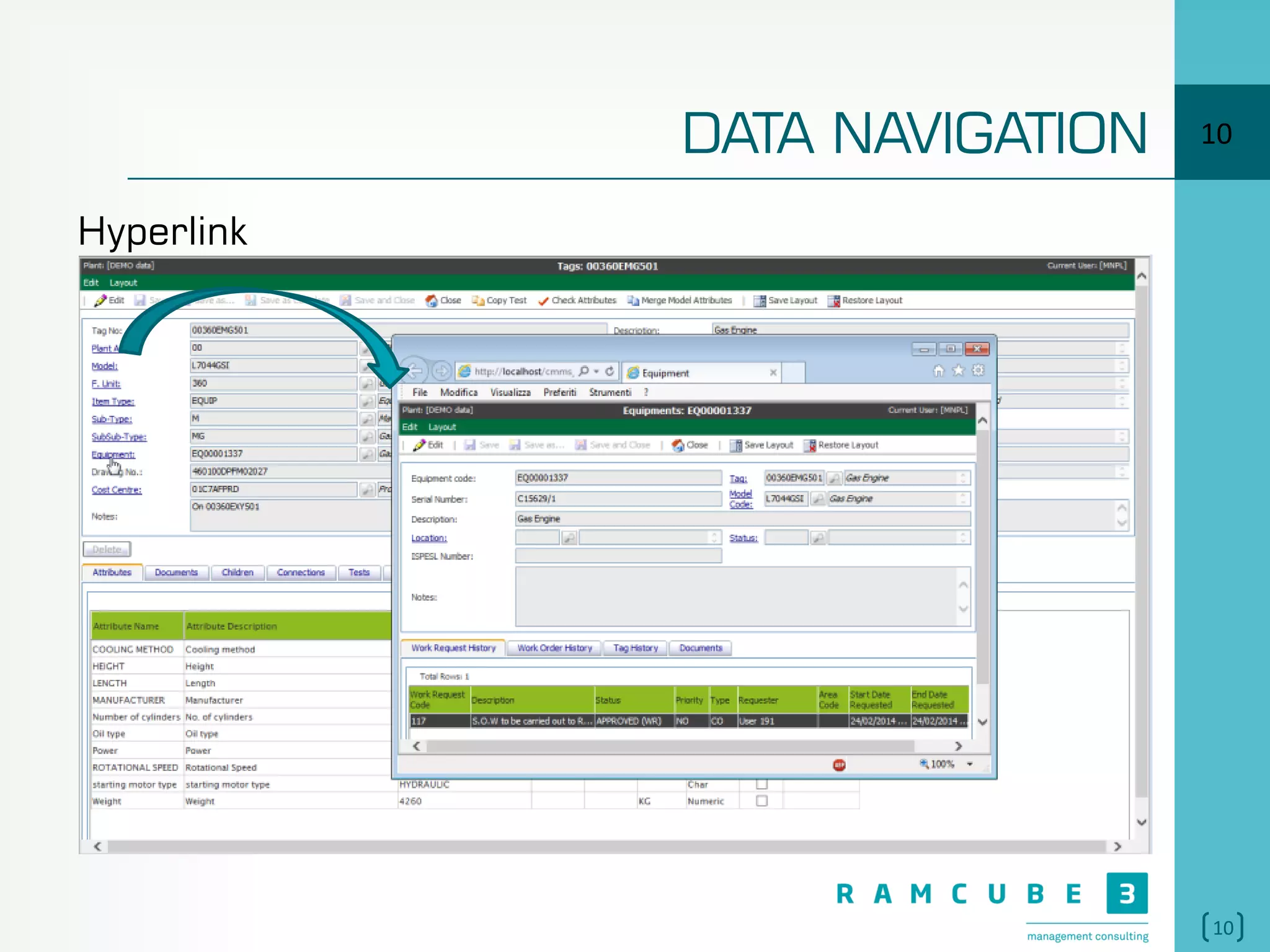The width and height of the screenshot is (1270, 952).
Task: Click lookup icon next to Model Code field
Action: 819,499
